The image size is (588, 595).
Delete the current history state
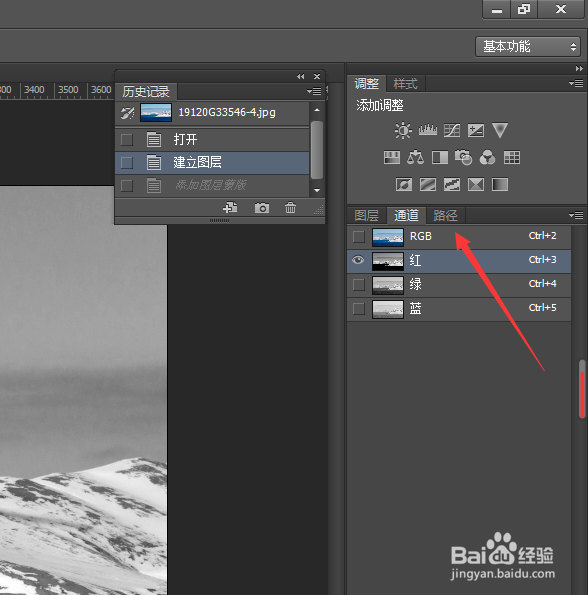[290, 208]
